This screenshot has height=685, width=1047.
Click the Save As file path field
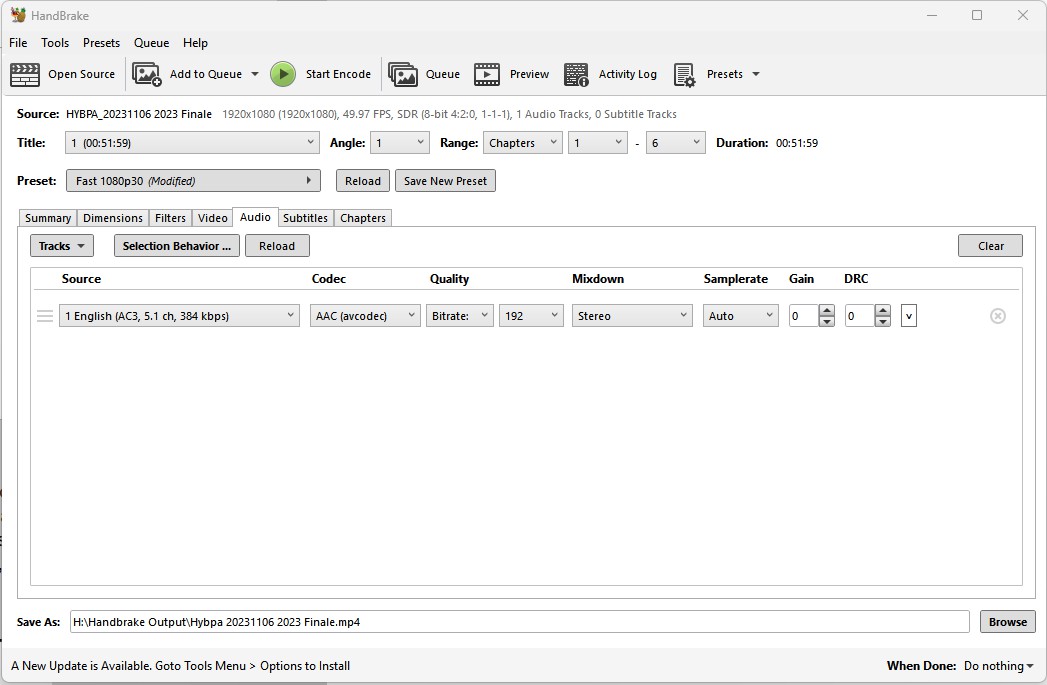[x=519, y=622]
